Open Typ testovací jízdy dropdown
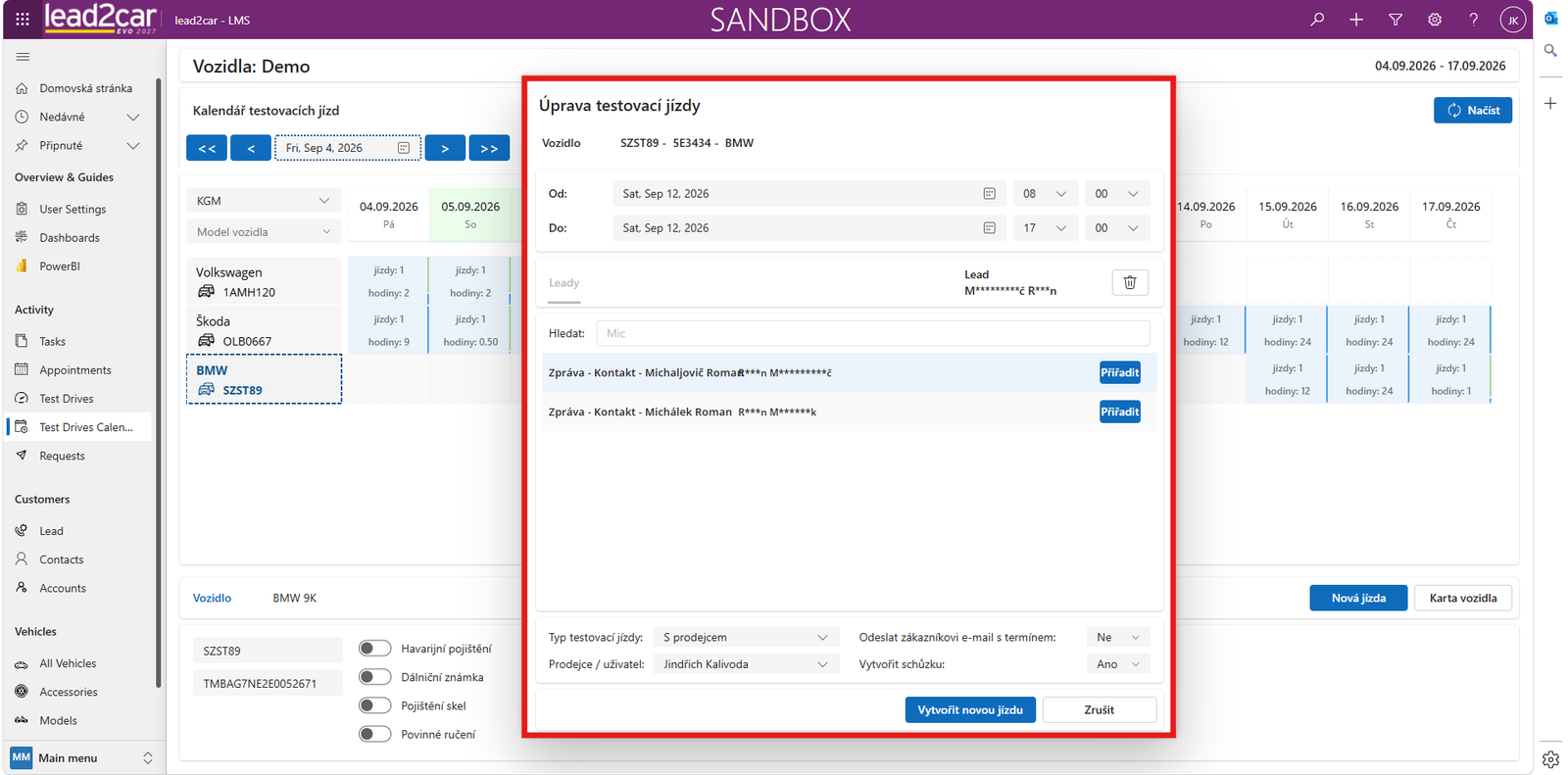The height and width of the screenshot is (775, 1568). pos(747,638)
